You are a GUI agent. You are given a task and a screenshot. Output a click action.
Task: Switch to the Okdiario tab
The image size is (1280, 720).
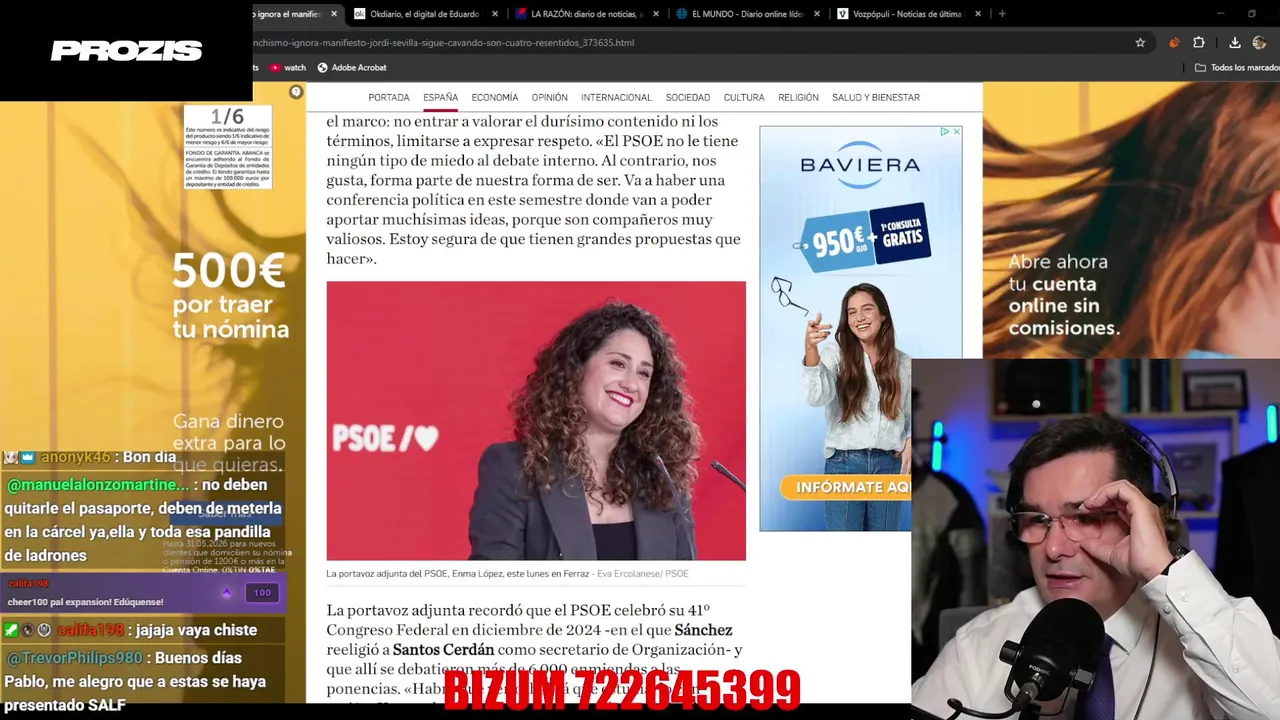click(x=426, y=14)
